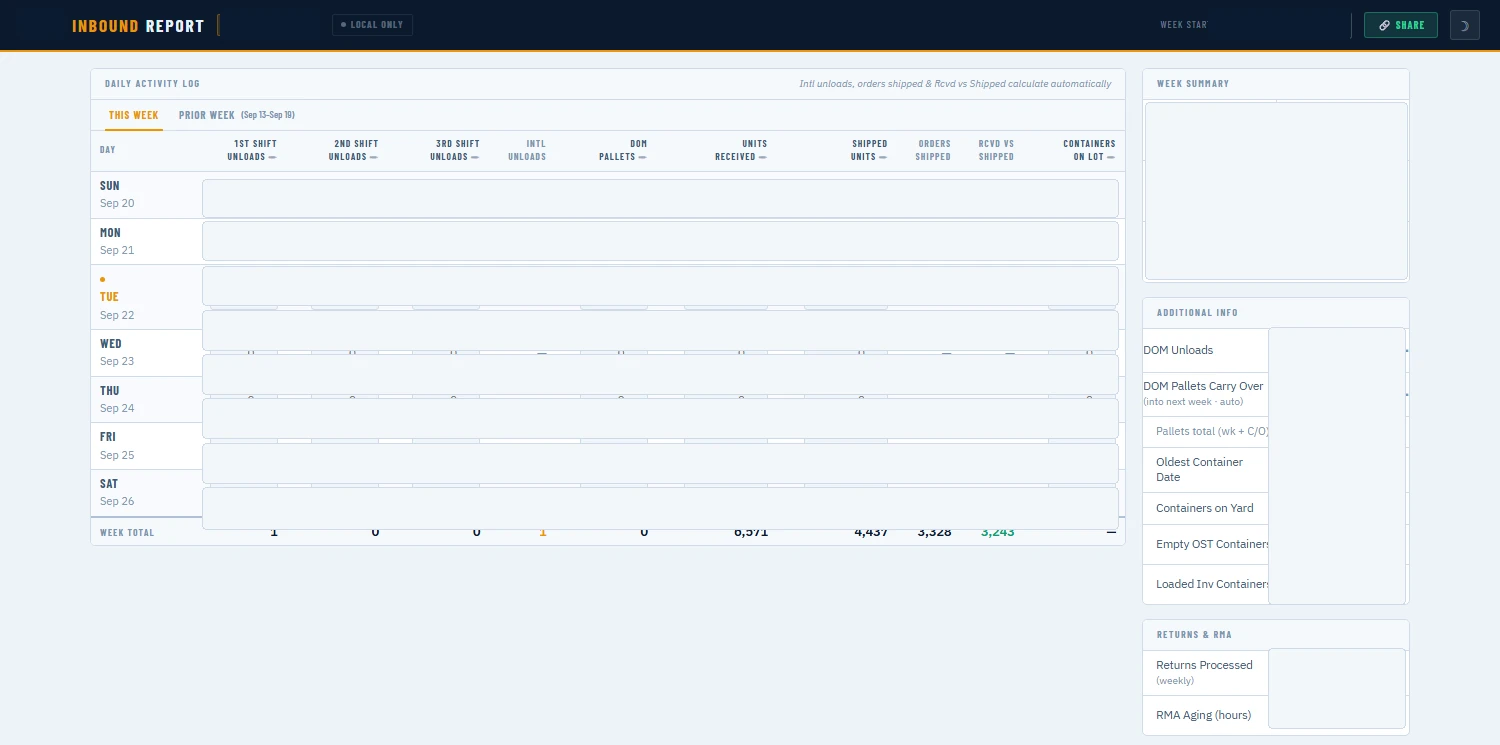Image resolution: width=1500 pixels, height=745 pixels.
Task: Click the Day column header
Action: pos(108,150)
